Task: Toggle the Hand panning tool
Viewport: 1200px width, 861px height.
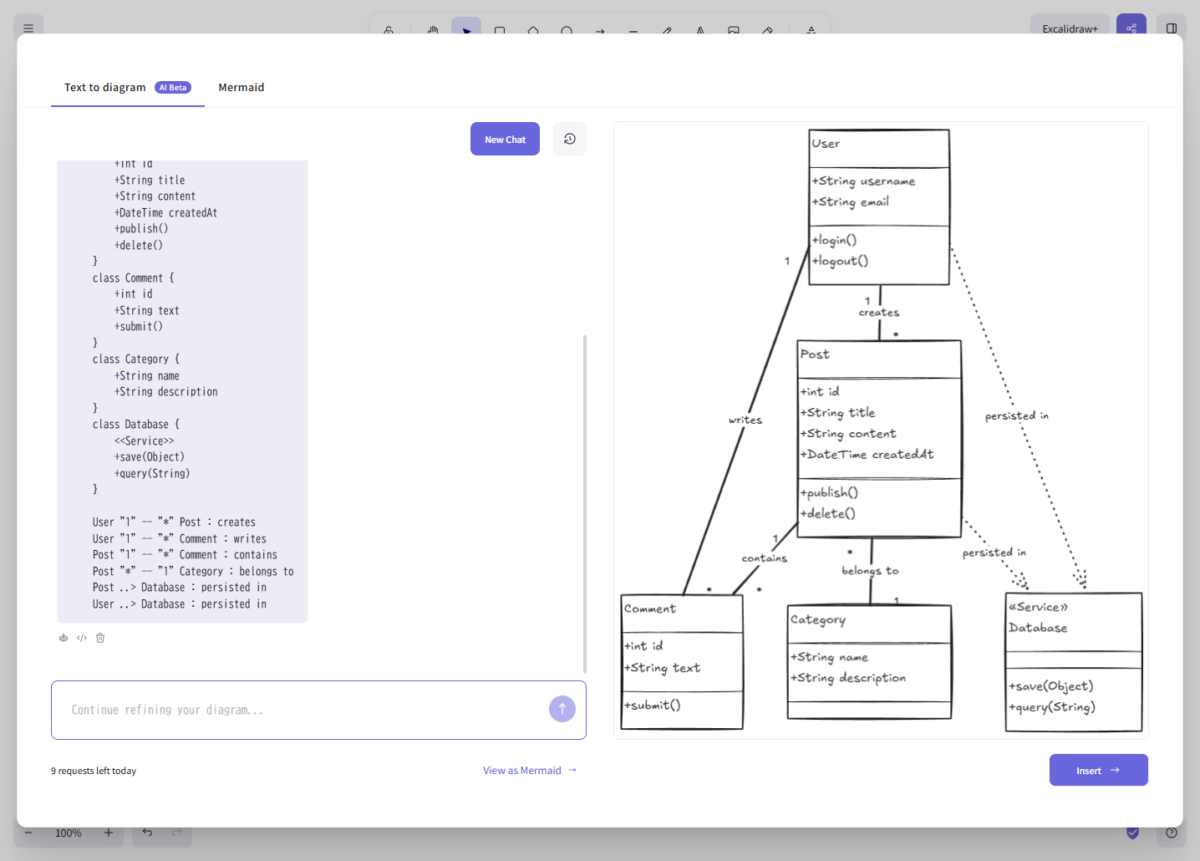Action: click(431, 31)
